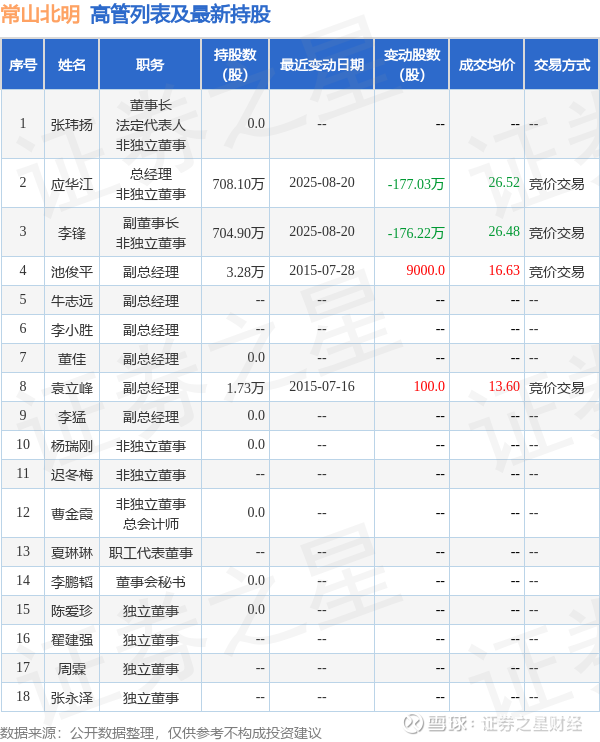
Task: Select the name 李鹏韬
Action: coord(72,582)
